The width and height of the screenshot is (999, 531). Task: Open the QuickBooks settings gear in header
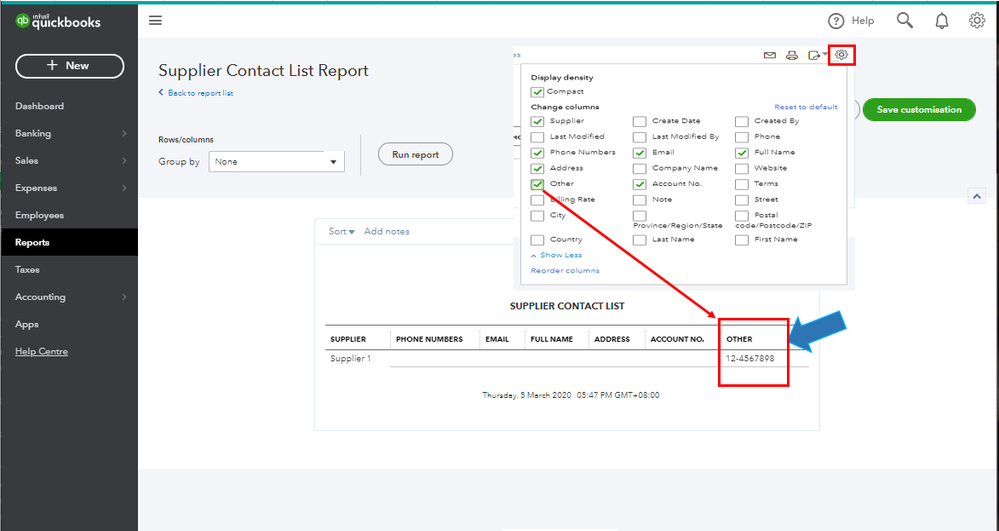(977, 20)
